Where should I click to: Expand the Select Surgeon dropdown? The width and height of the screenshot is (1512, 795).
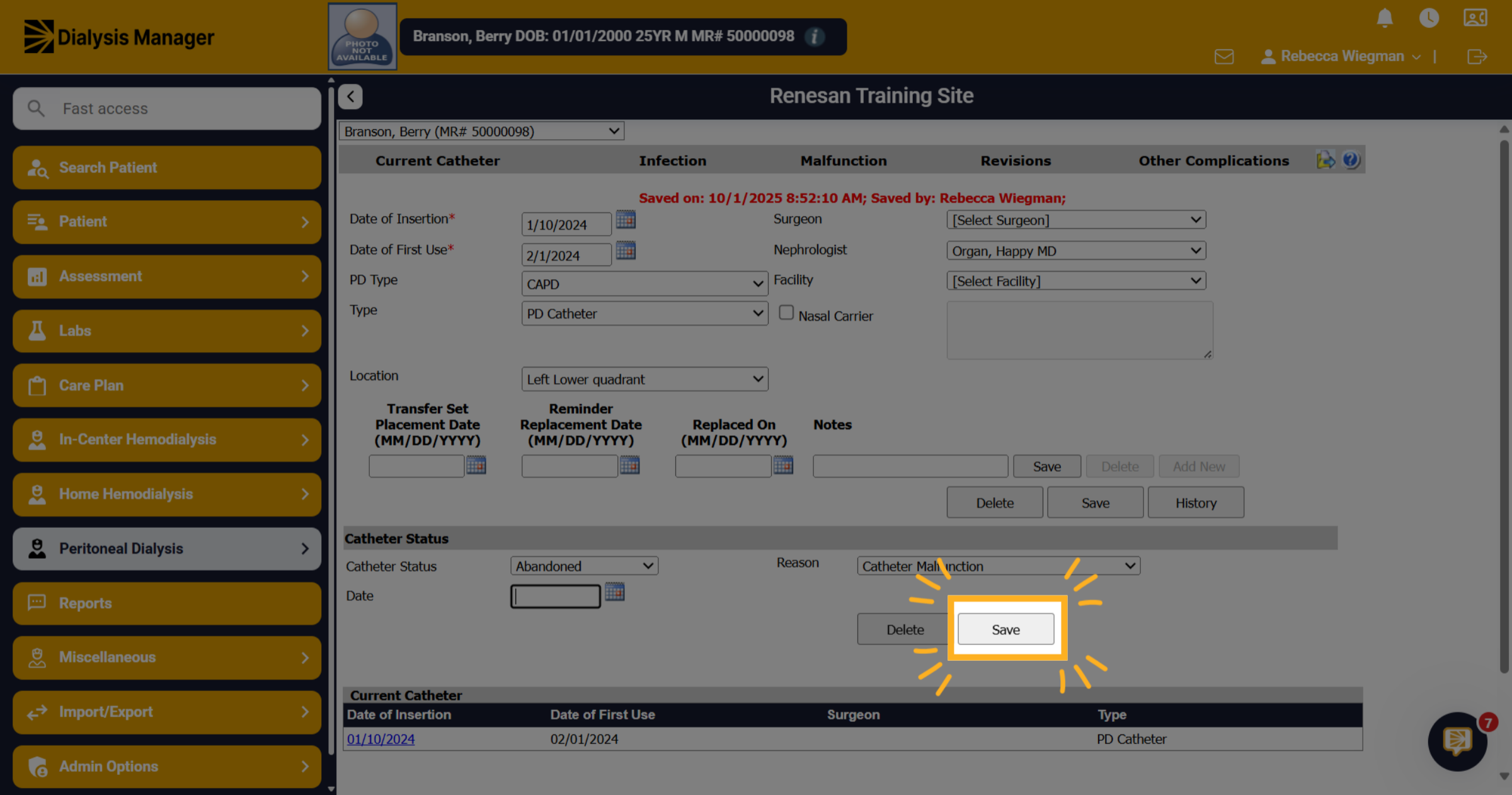[x=1076, y=220]
